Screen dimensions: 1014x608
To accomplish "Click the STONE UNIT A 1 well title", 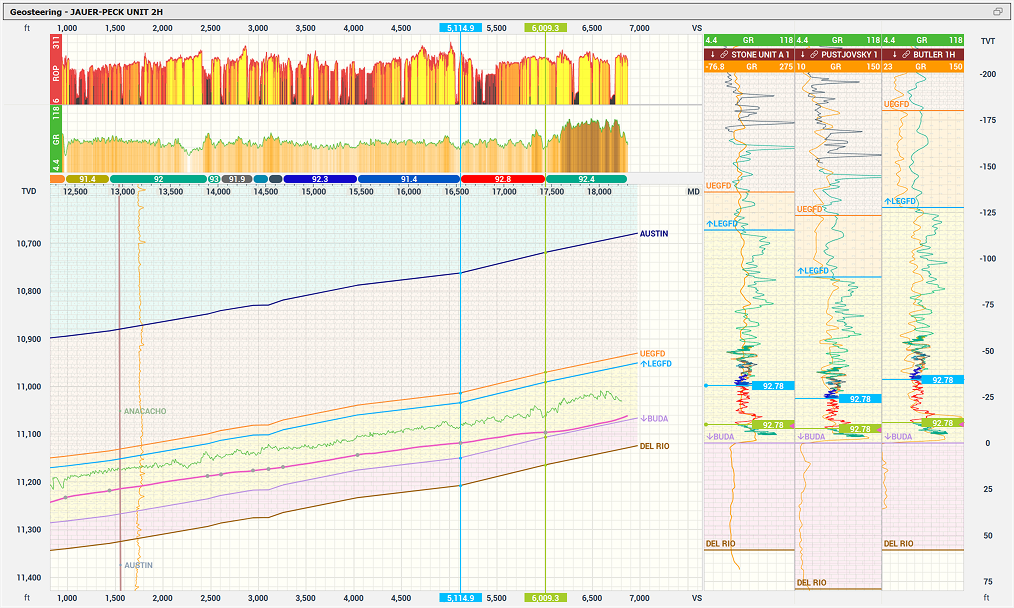I will pos(760,54).
